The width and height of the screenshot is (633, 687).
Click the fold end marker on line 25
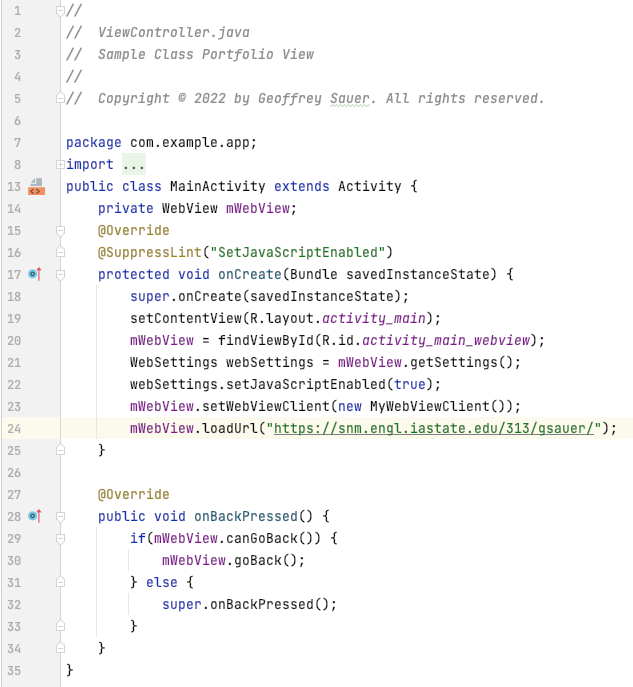[60, 450]
